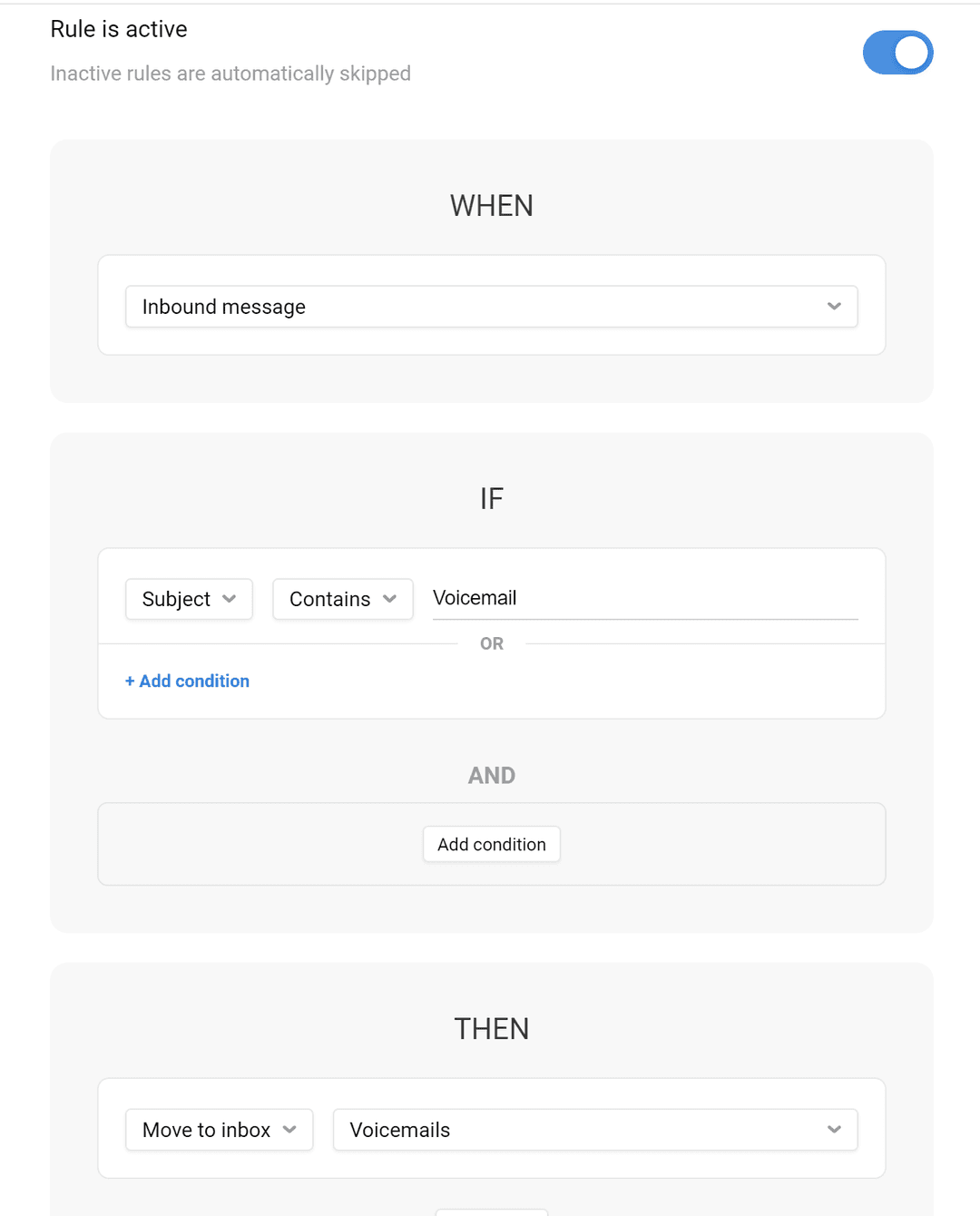The width and height of the screenshot is (980, 1216).
Task: Open the Subject field selector
Action: pos(189,599)
